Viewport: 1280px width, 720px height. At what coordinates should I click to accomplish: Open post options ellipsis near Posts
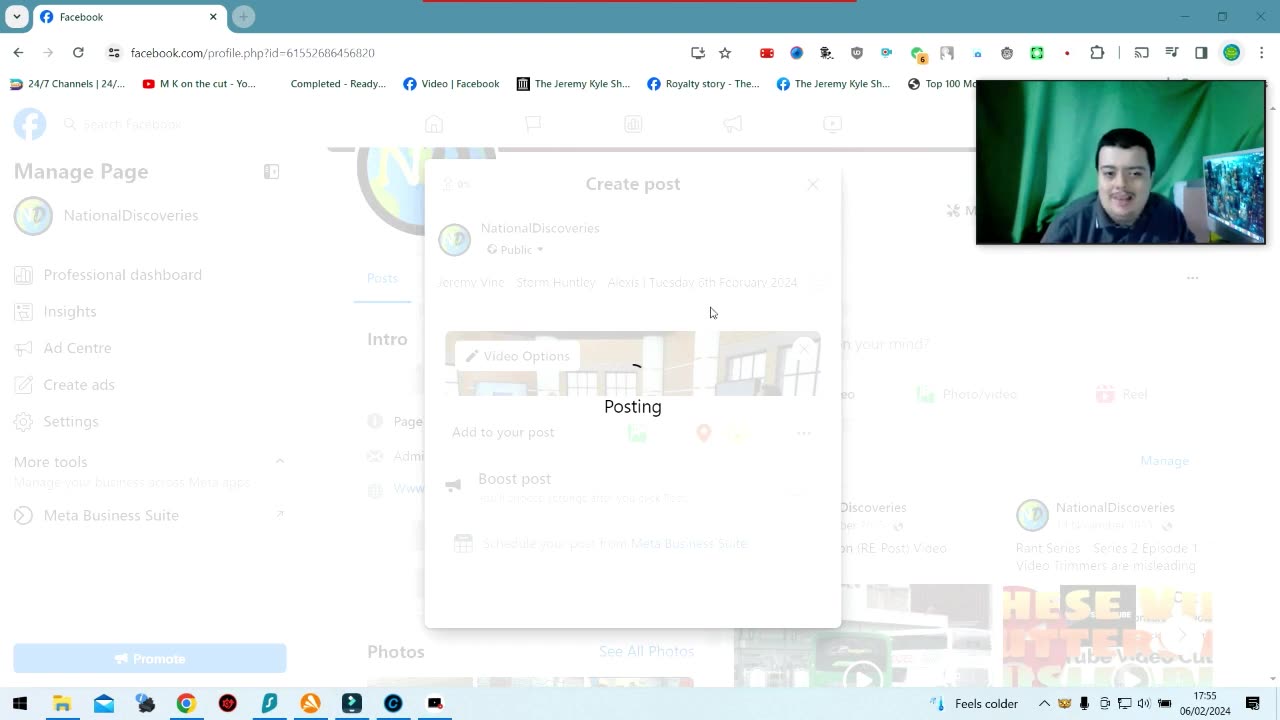click(1192, 278)
